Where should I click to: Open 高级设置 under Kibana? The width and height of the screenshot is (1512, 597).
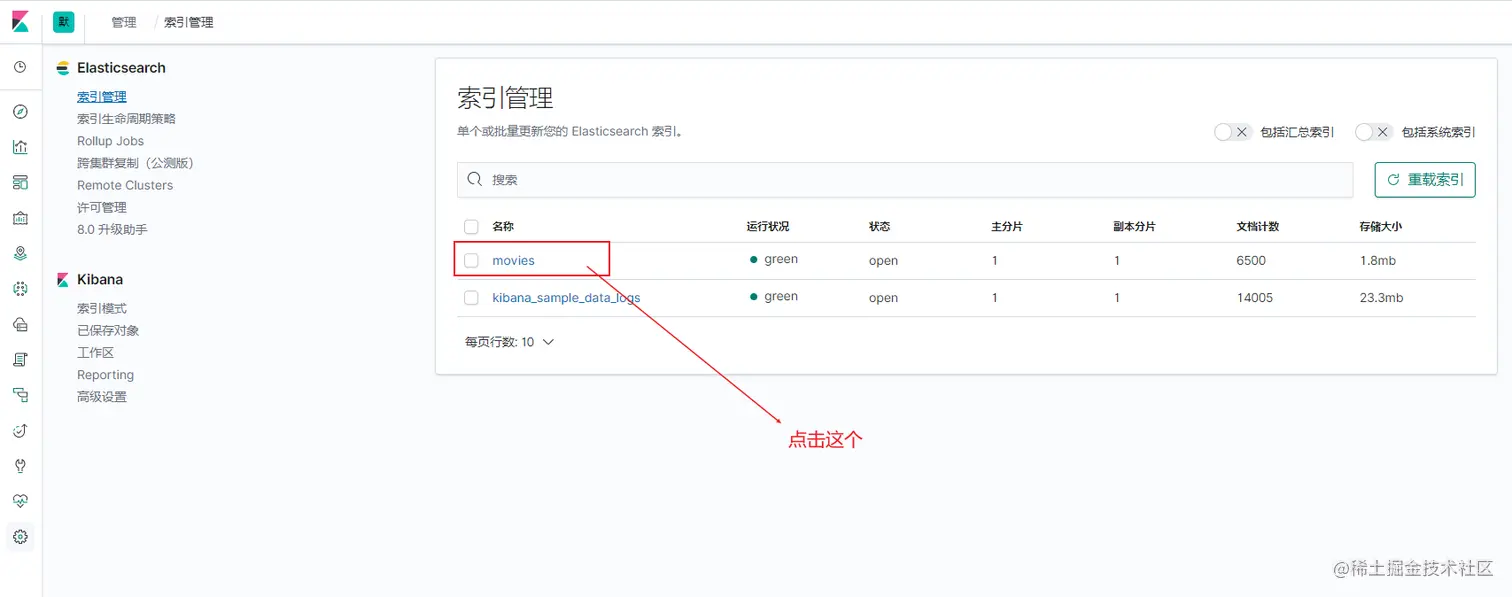[x=102, y=397]
